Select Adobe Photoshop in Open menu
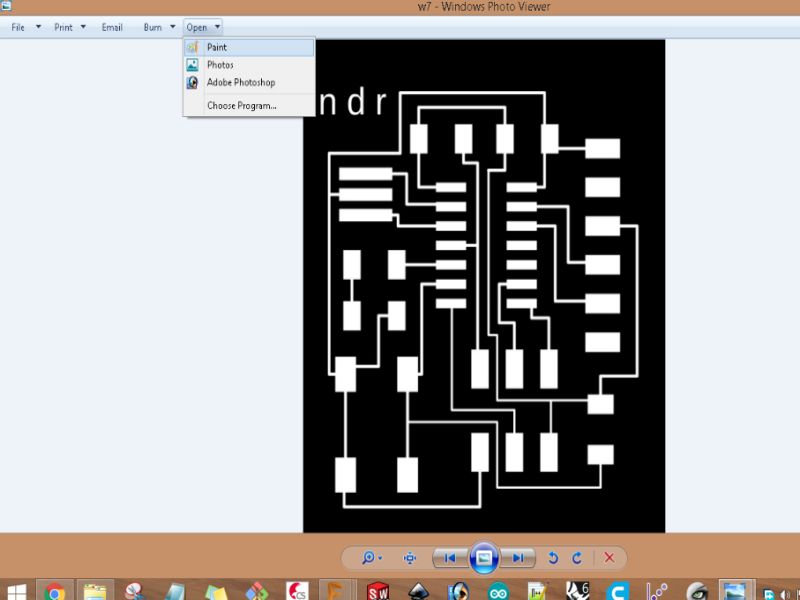This screenshot has height=600, width=800. click(249, 82)
